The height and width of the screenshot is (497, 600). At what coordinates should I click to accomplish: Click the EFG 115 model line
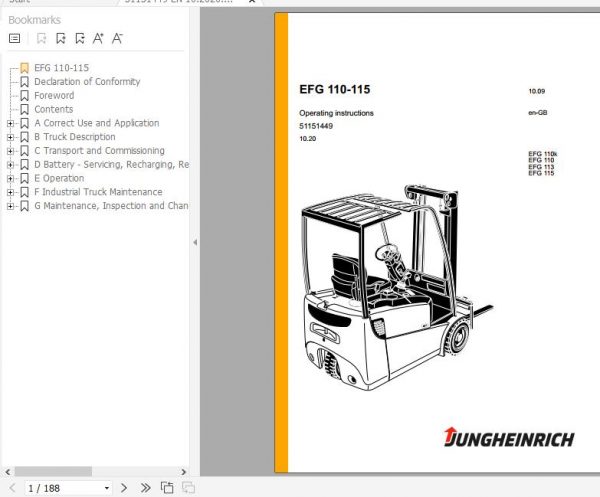[x=541, y=173]
